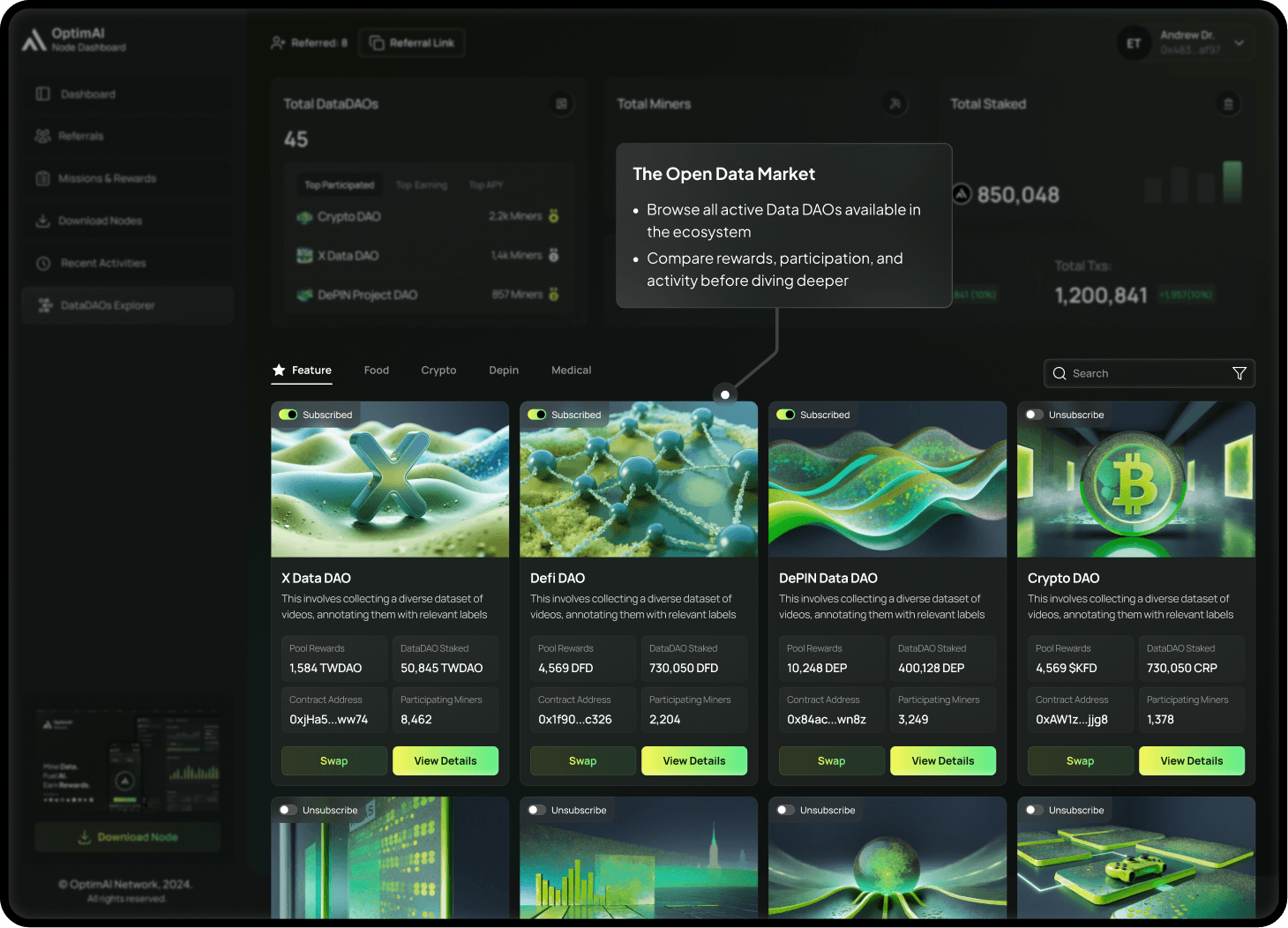This screenshot has height=928, width=1288.
Task: Click the tooltip marker dot above Defi DAO
Action: (725, 394)
